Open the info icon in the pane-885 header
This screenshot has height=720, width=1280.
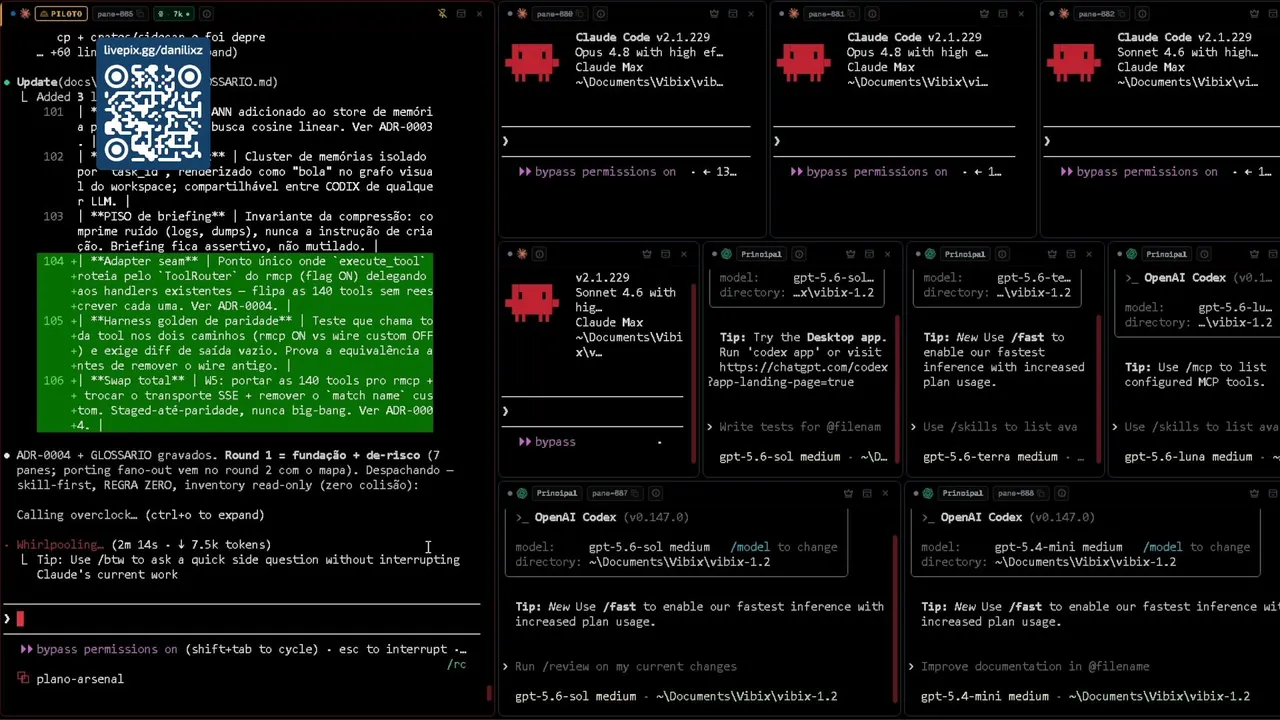(207, 14)
